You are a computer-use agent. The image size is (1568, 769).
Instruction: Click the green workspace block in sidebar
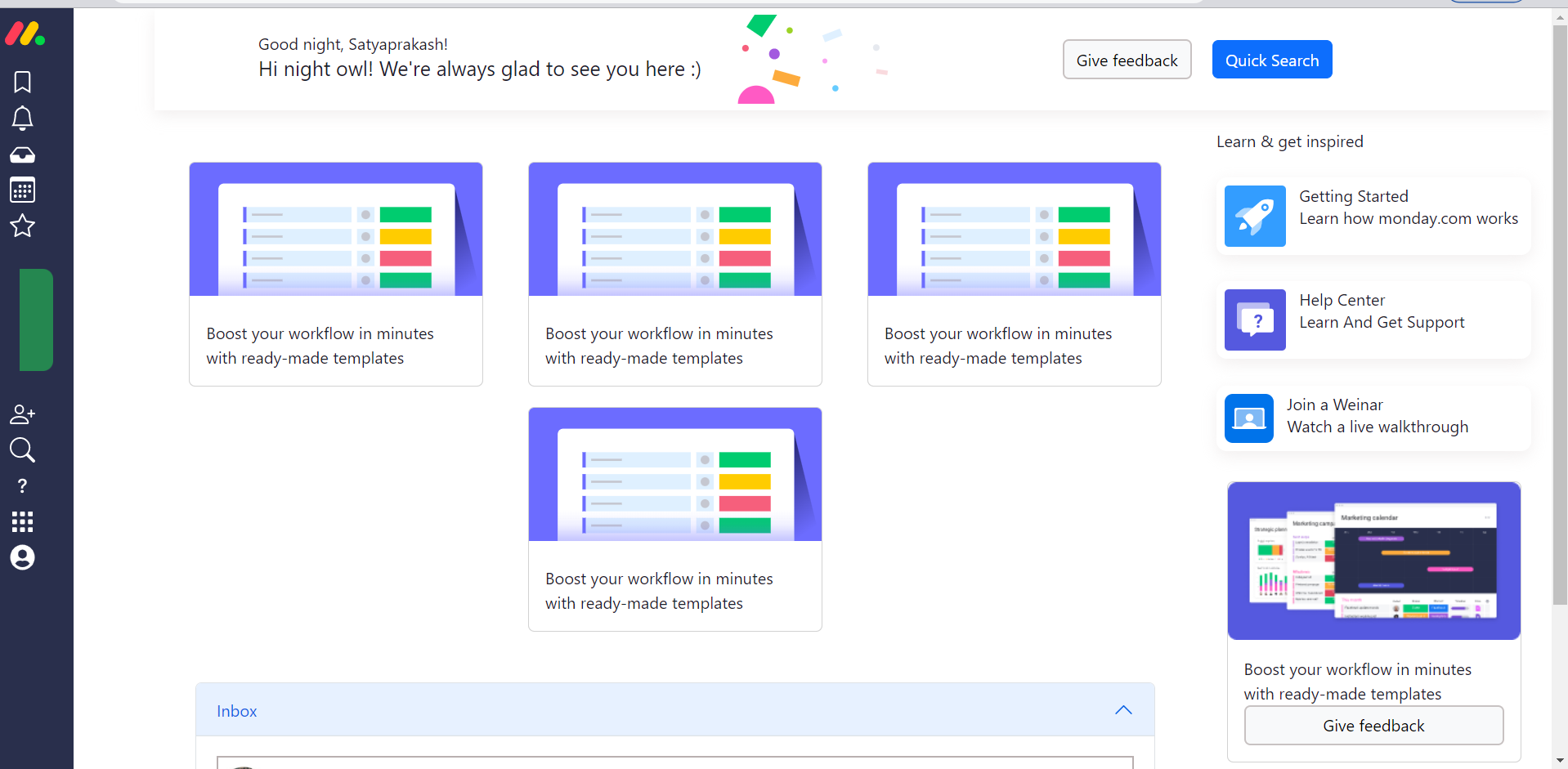click(x=36, y=320)
